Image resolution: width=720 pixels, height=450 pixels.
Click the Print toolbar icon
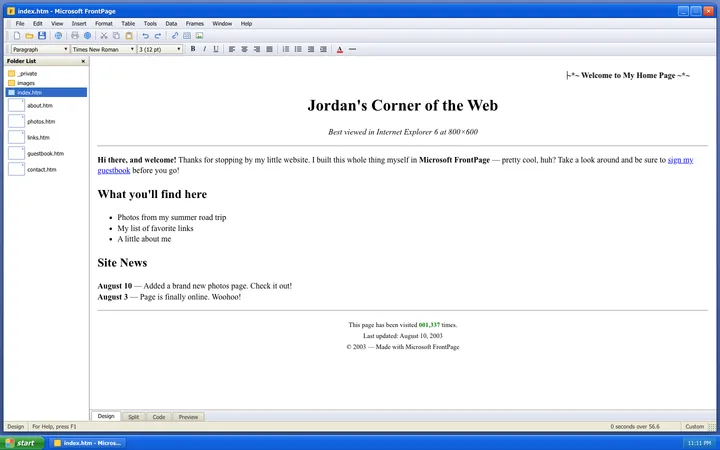[75, 36]
